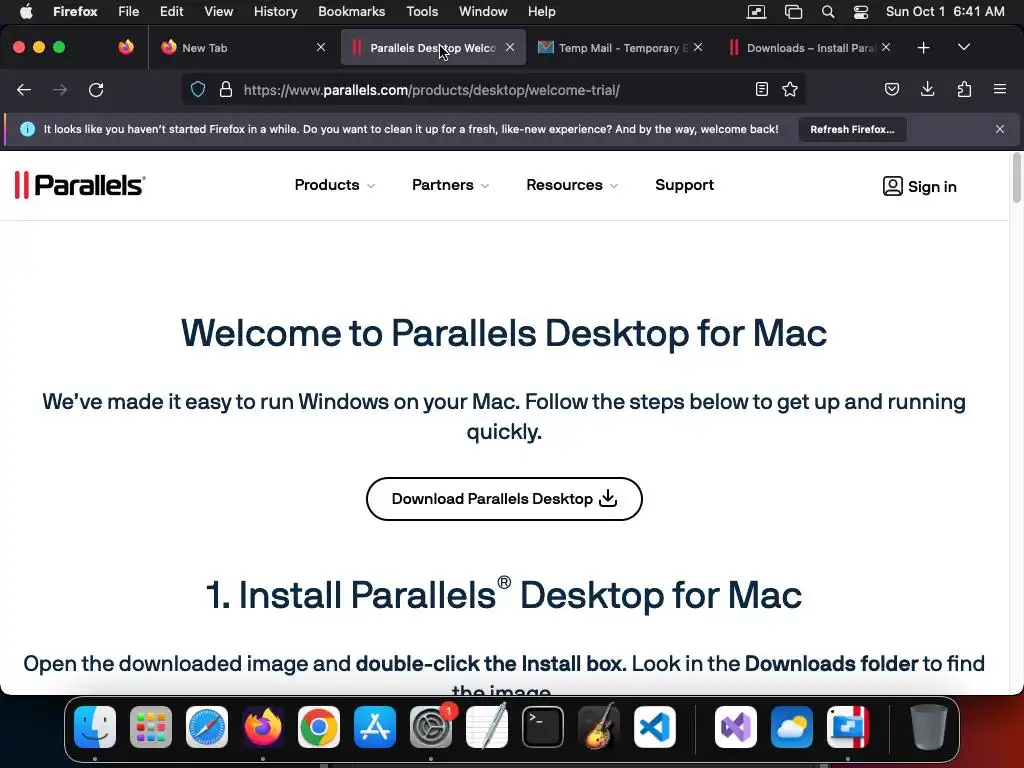This screenshot has width=1024, height=768.
Task: Open the Support link in navigation
Action: (684, 185)
